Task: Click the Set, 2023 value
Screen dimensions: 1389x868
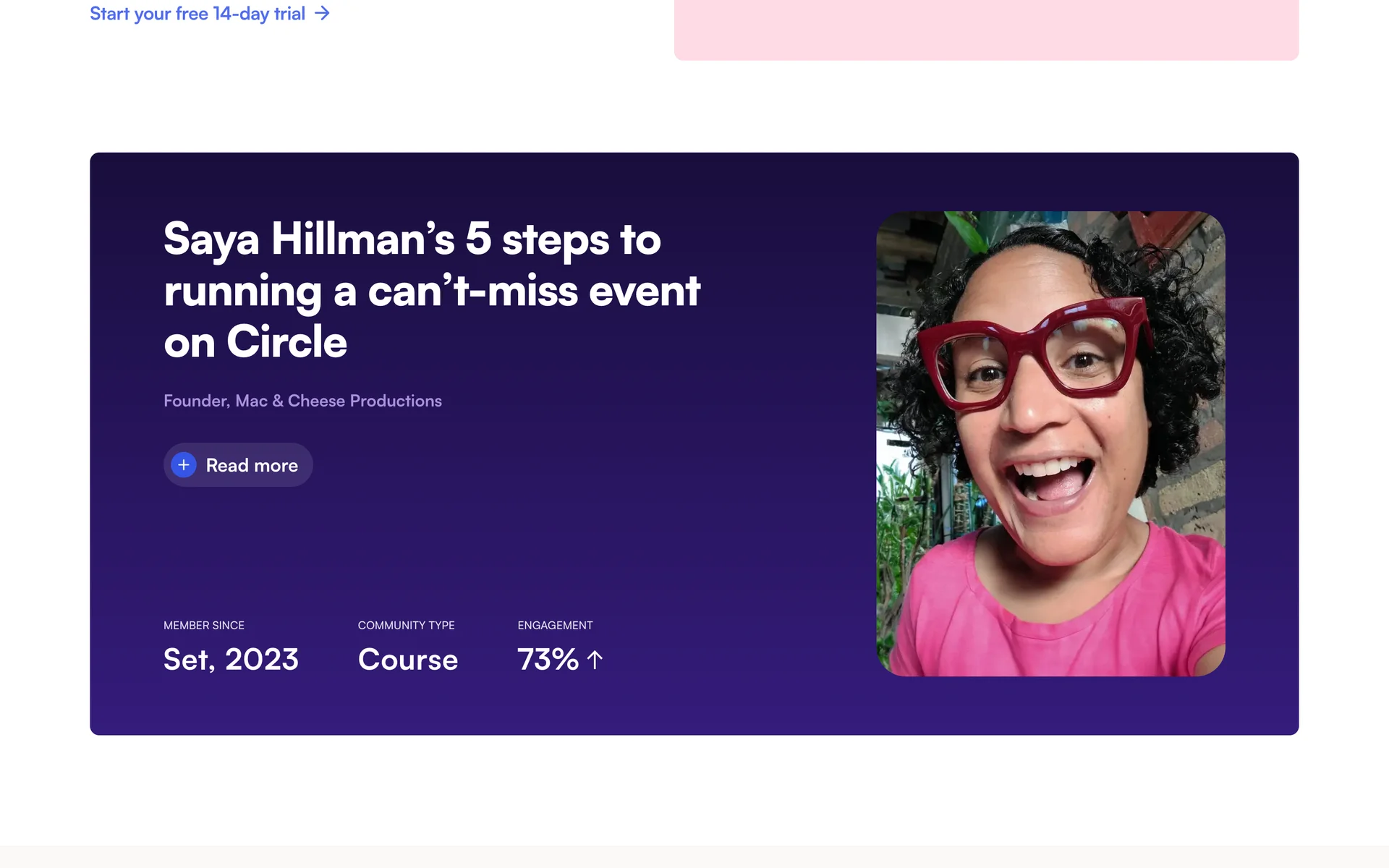Action: click(x=231, y=660)
